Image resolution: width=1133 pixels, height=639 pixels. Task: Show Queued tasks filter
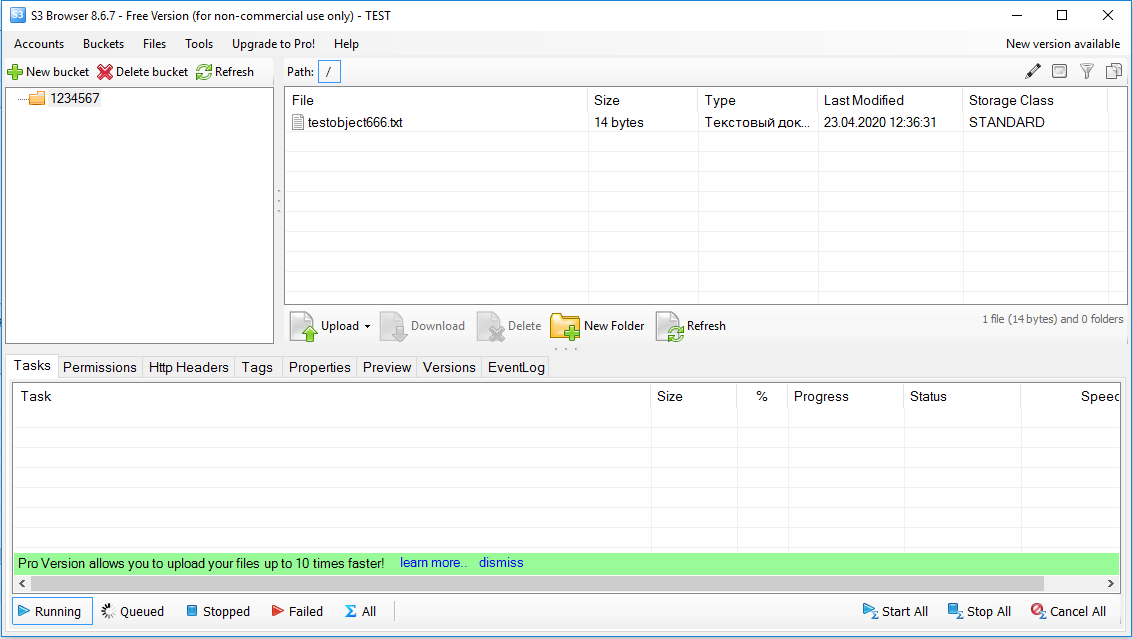(133, 612)
